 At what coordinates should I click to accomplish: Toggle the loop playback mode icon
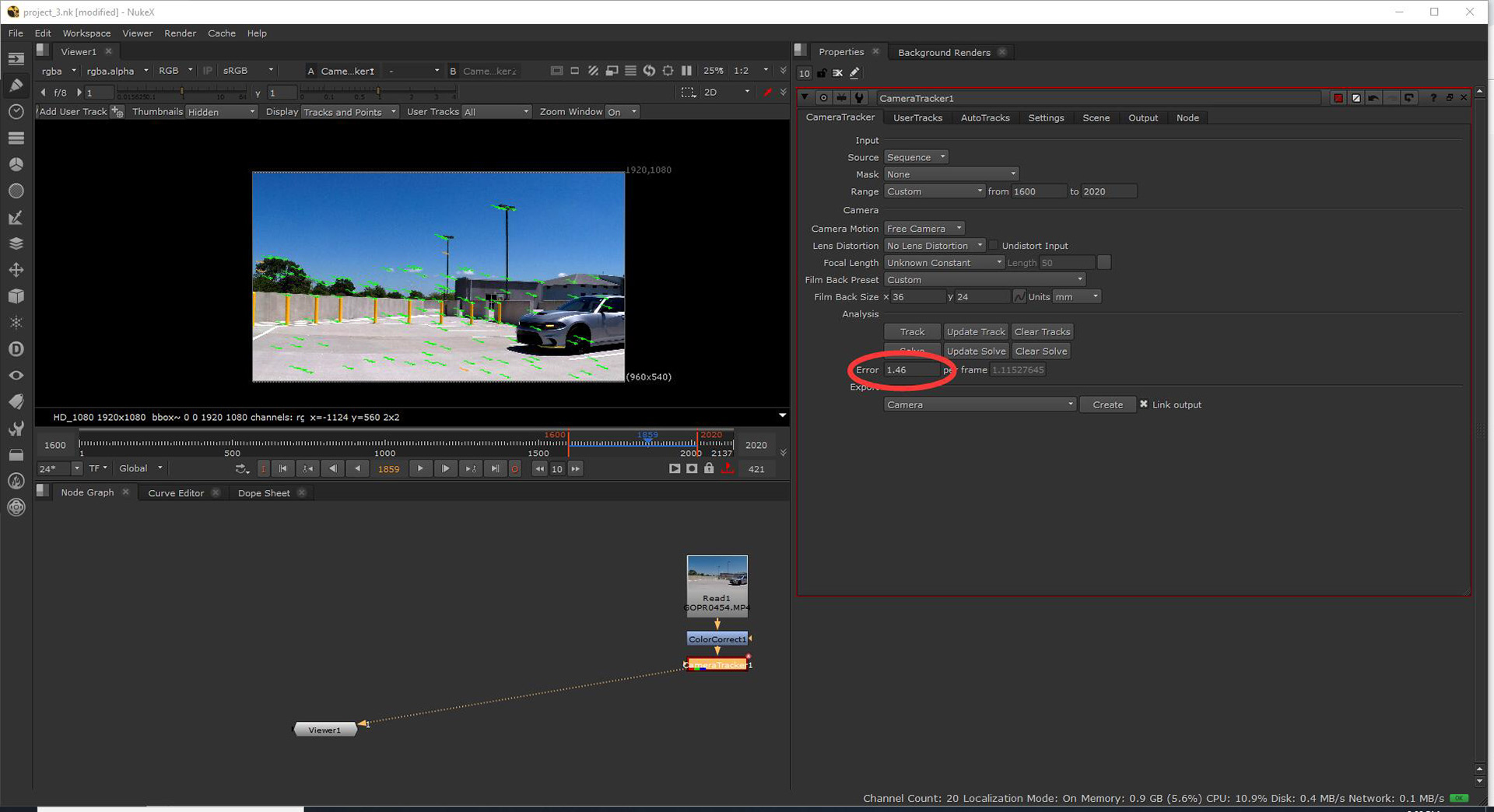click(x=242, y=469)
